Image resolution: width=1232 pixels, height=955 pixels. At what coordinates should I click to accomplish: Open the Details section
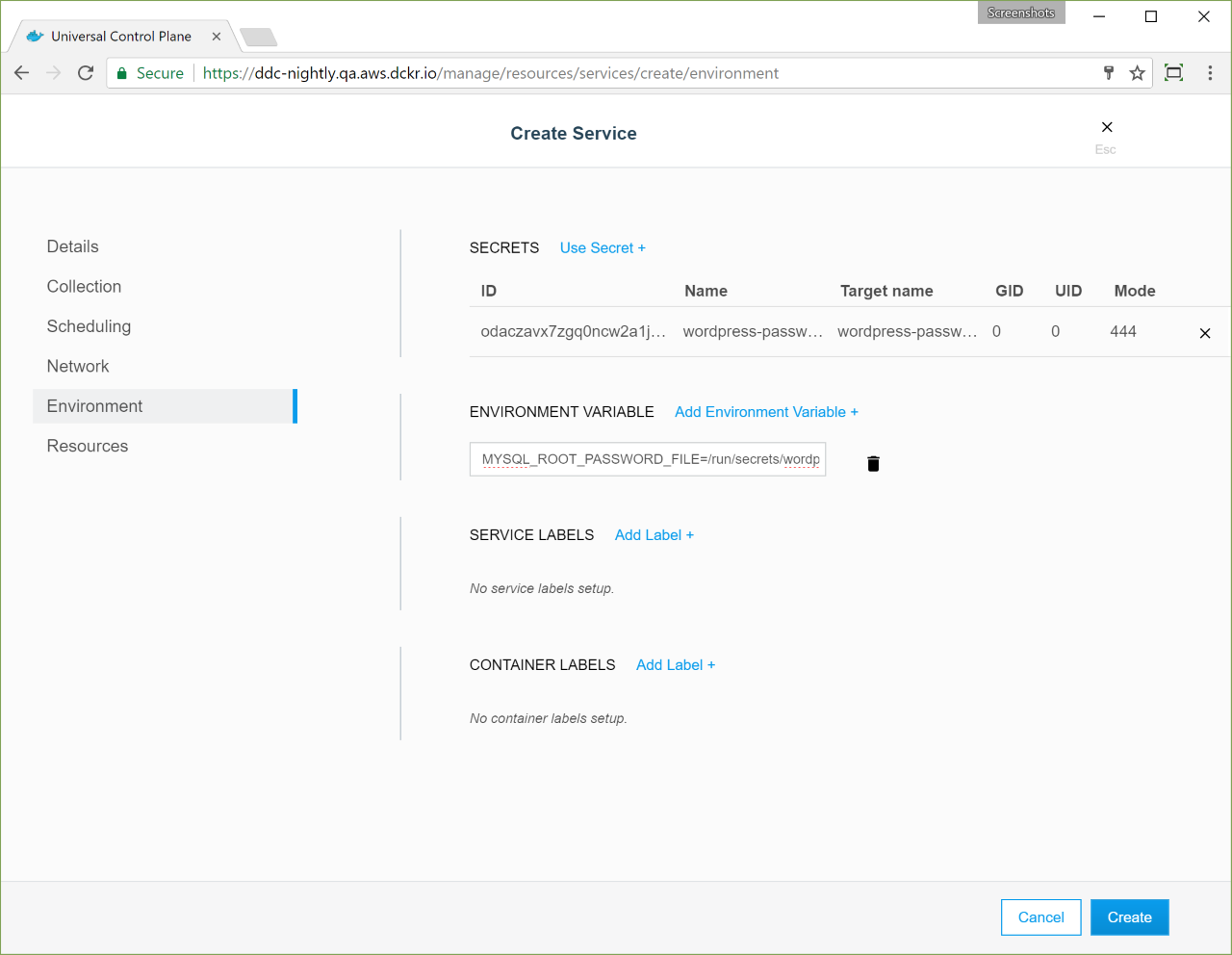click(x=73, y=246)
